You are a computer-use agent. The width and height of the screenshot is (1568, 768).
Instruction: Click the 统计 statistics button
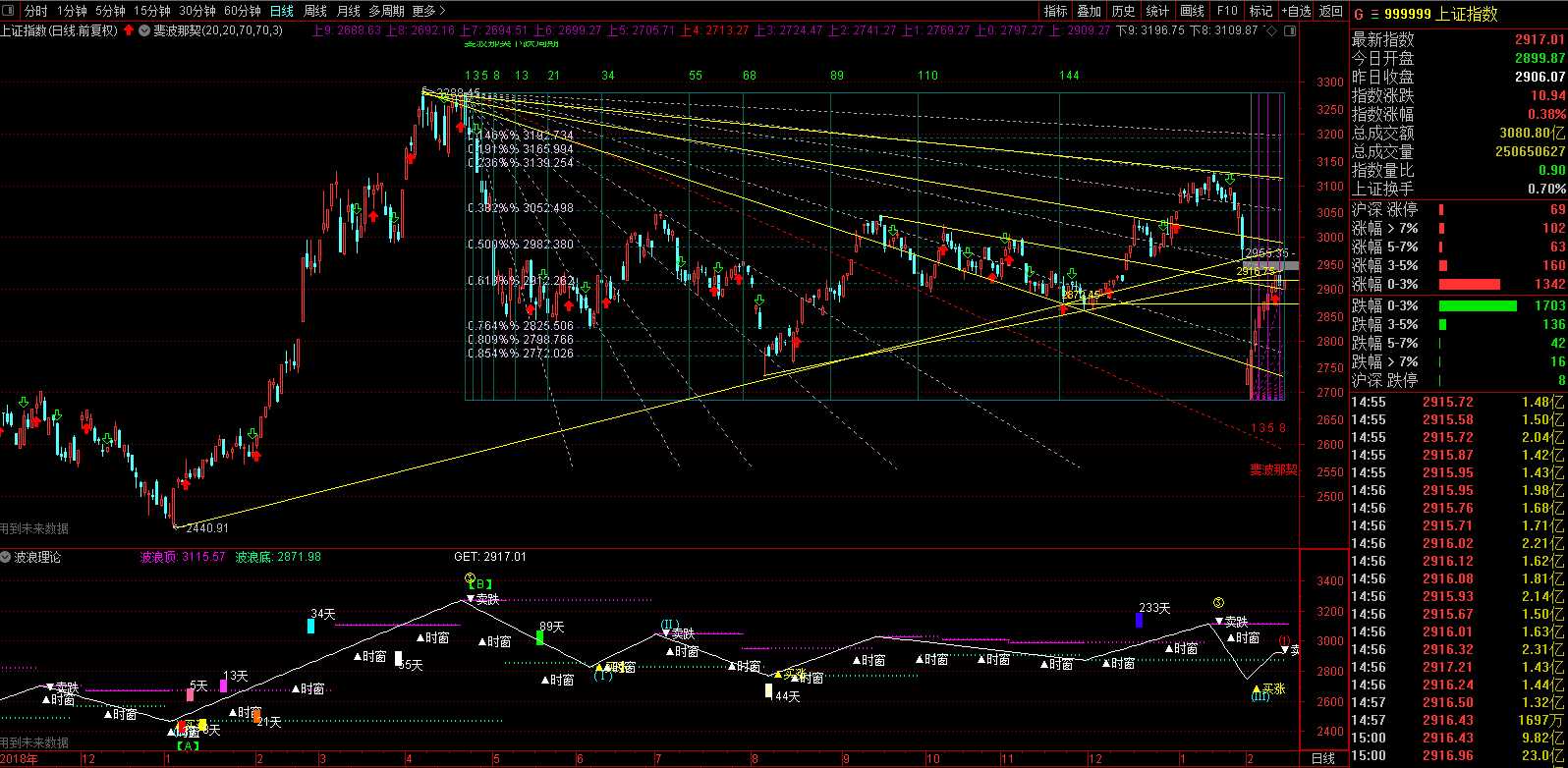[x=1157, y=11]
